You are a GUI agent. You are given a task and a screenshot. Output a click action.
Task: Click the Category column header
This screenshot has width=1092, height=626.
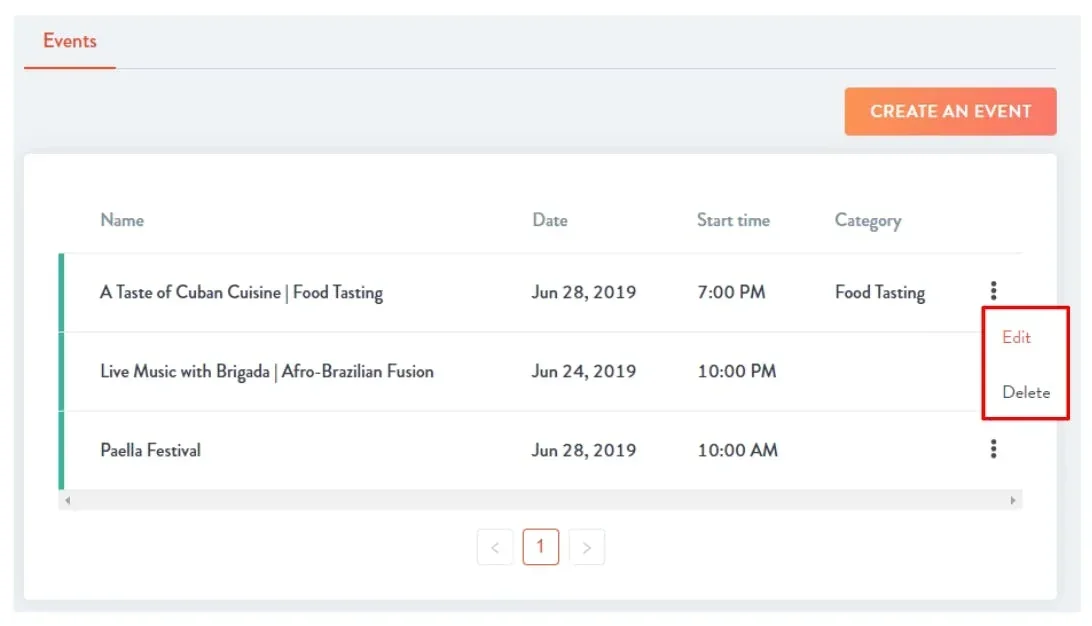click(x=868, y=221)
